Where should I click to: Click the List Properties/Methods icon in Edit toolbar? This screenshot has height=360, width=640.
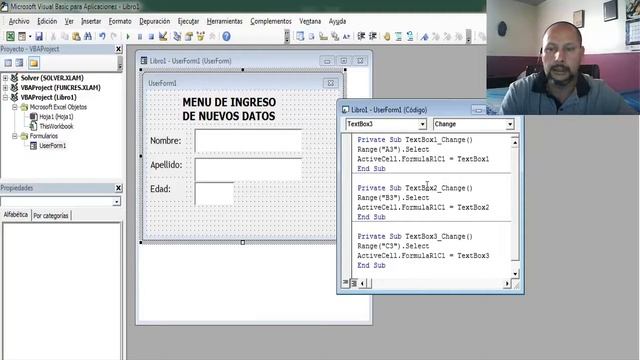point(300,36)
